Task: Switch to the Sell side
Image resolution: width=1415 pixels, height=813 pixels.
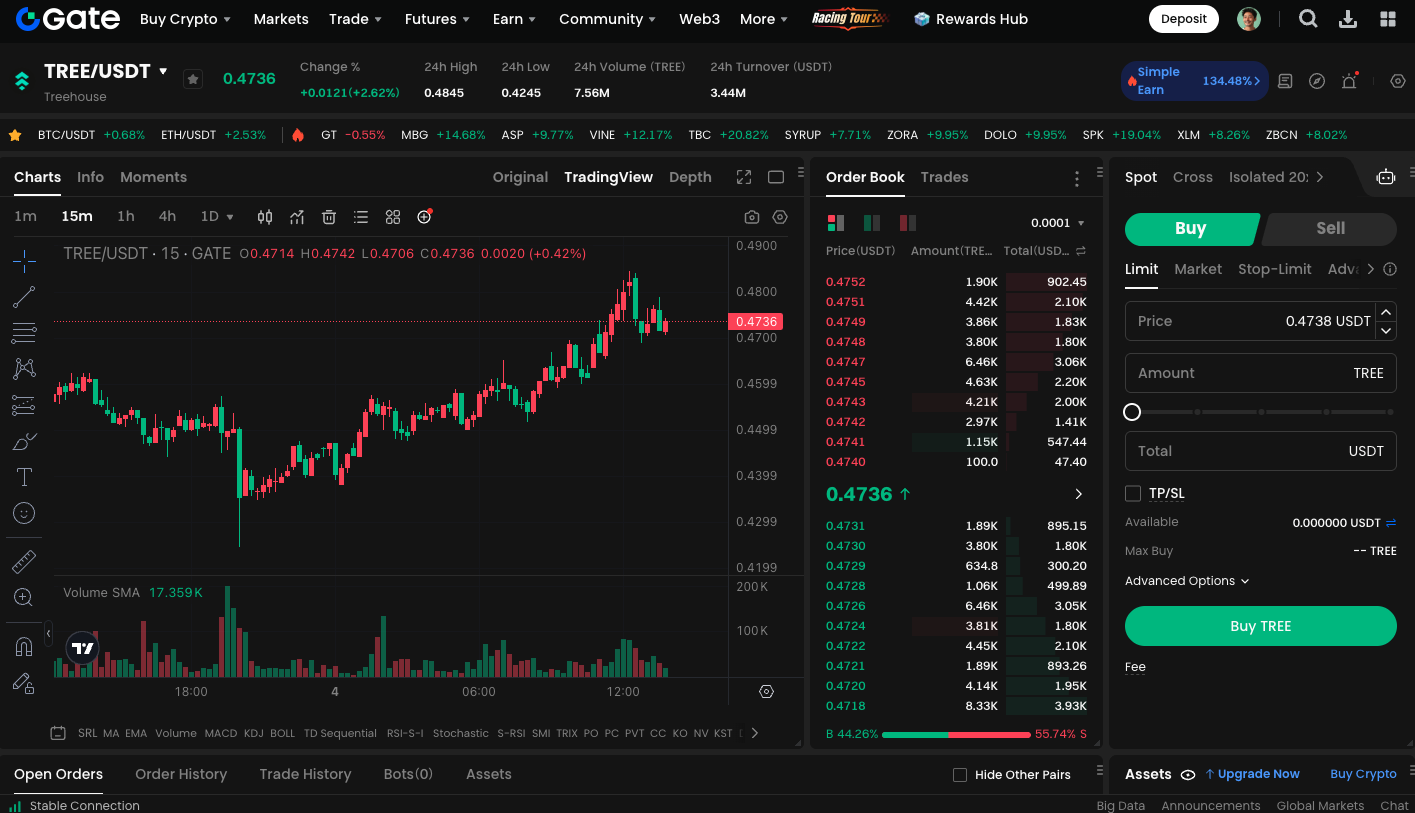Action: click(1330, 229)
